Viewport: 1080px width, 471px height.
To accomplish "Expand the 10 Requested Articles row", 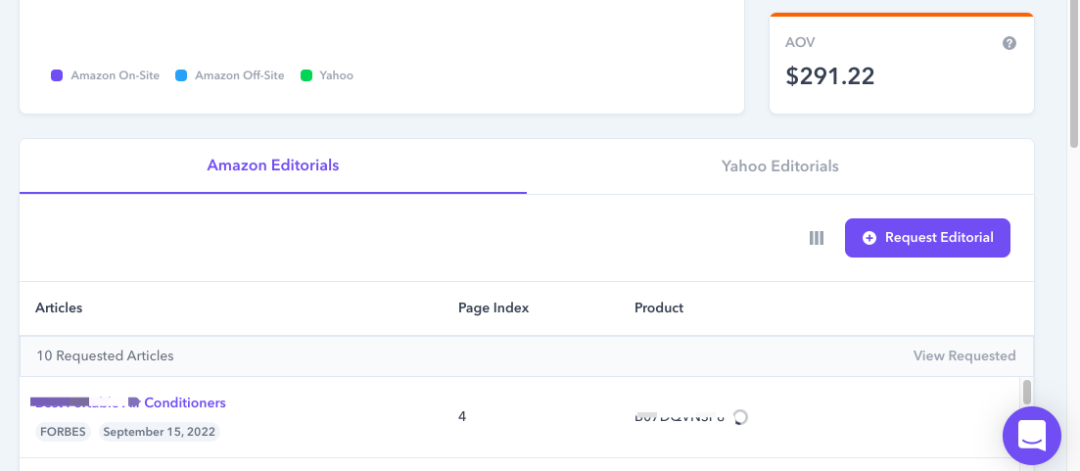I will tap(527, 356).
